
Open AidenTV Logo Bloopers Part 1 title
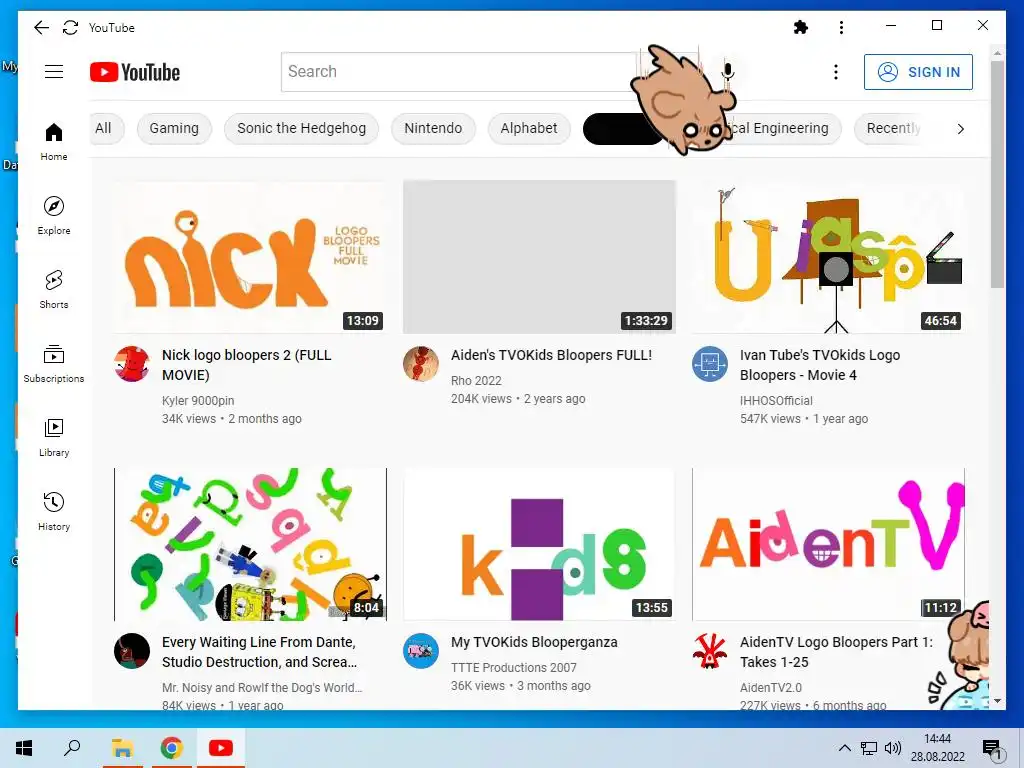837,652
